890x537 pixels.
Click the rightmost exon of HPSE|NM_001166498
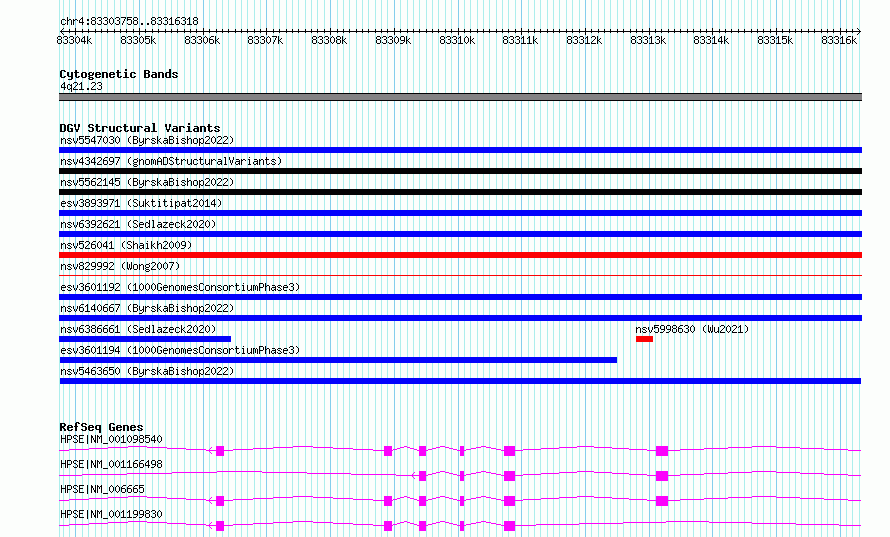click(x=662, y=476)
